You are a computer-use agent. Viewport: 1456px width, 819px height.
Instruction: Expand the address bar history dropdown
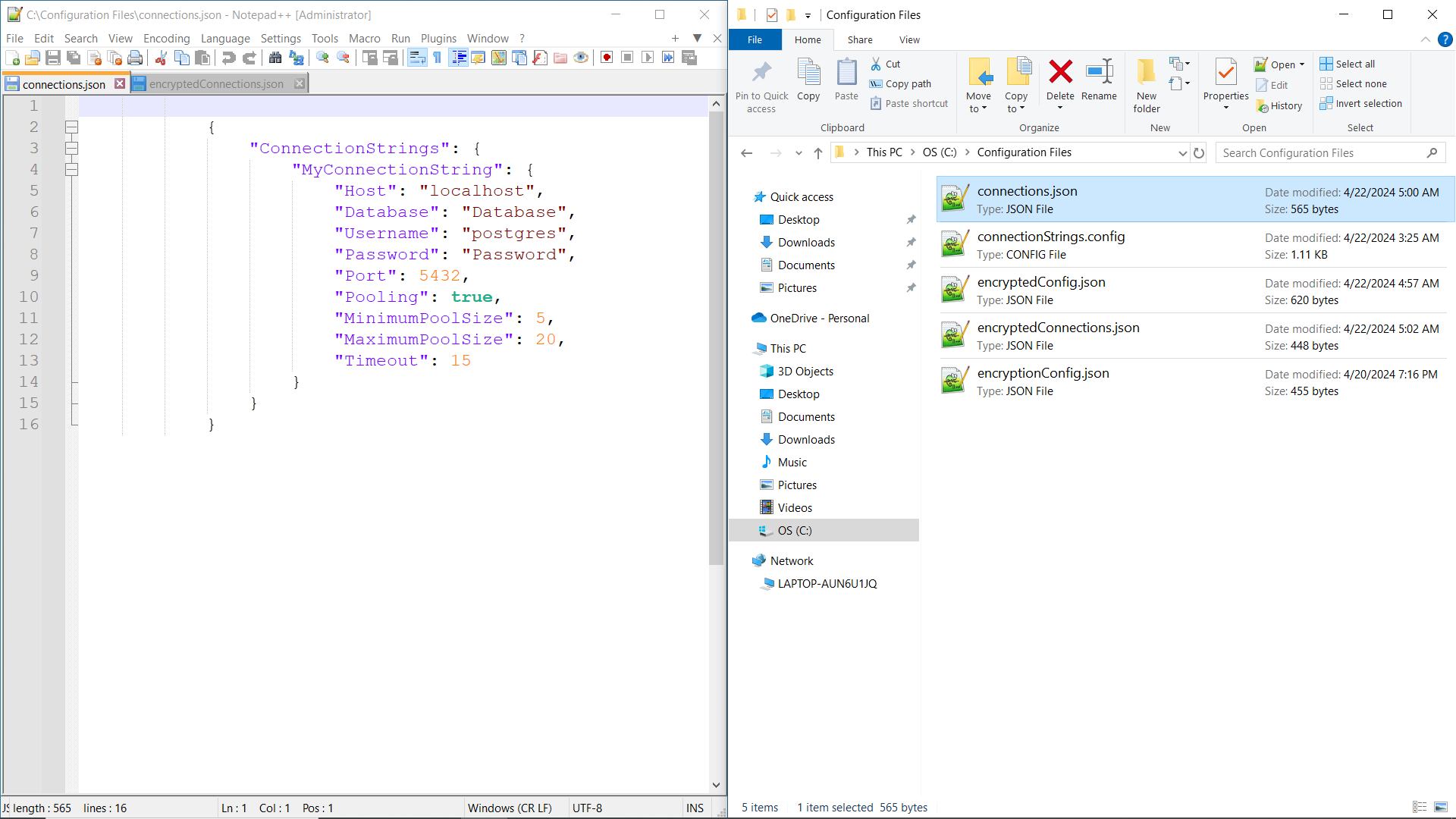(x=1181, y=153)
